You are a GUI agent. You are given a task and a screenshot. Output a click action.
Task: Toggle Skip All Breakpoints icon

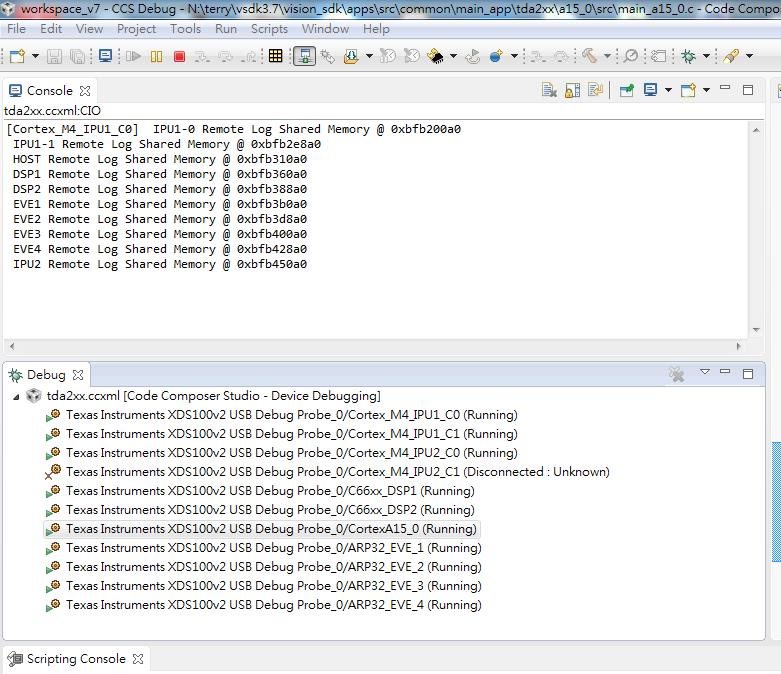[631, 56]
